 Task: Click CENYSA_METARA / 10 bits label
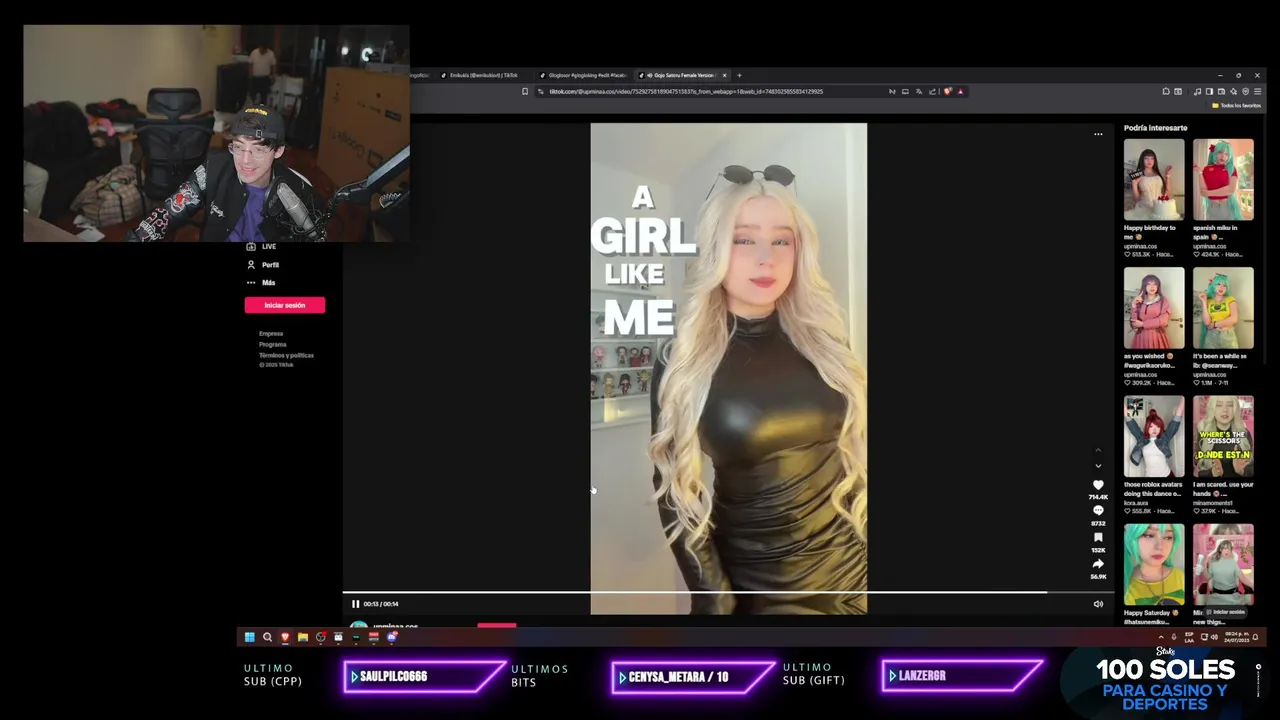[x=692, y=677]
